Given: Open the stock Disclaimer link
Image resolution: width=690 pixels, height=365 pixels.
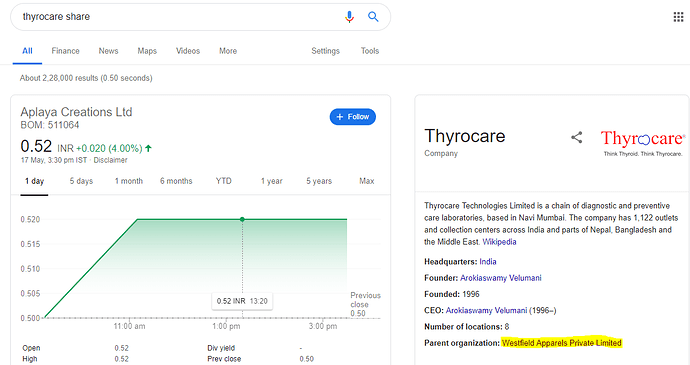Looking at the screenshot, I should pyautogui.click(x=110, y=160).
